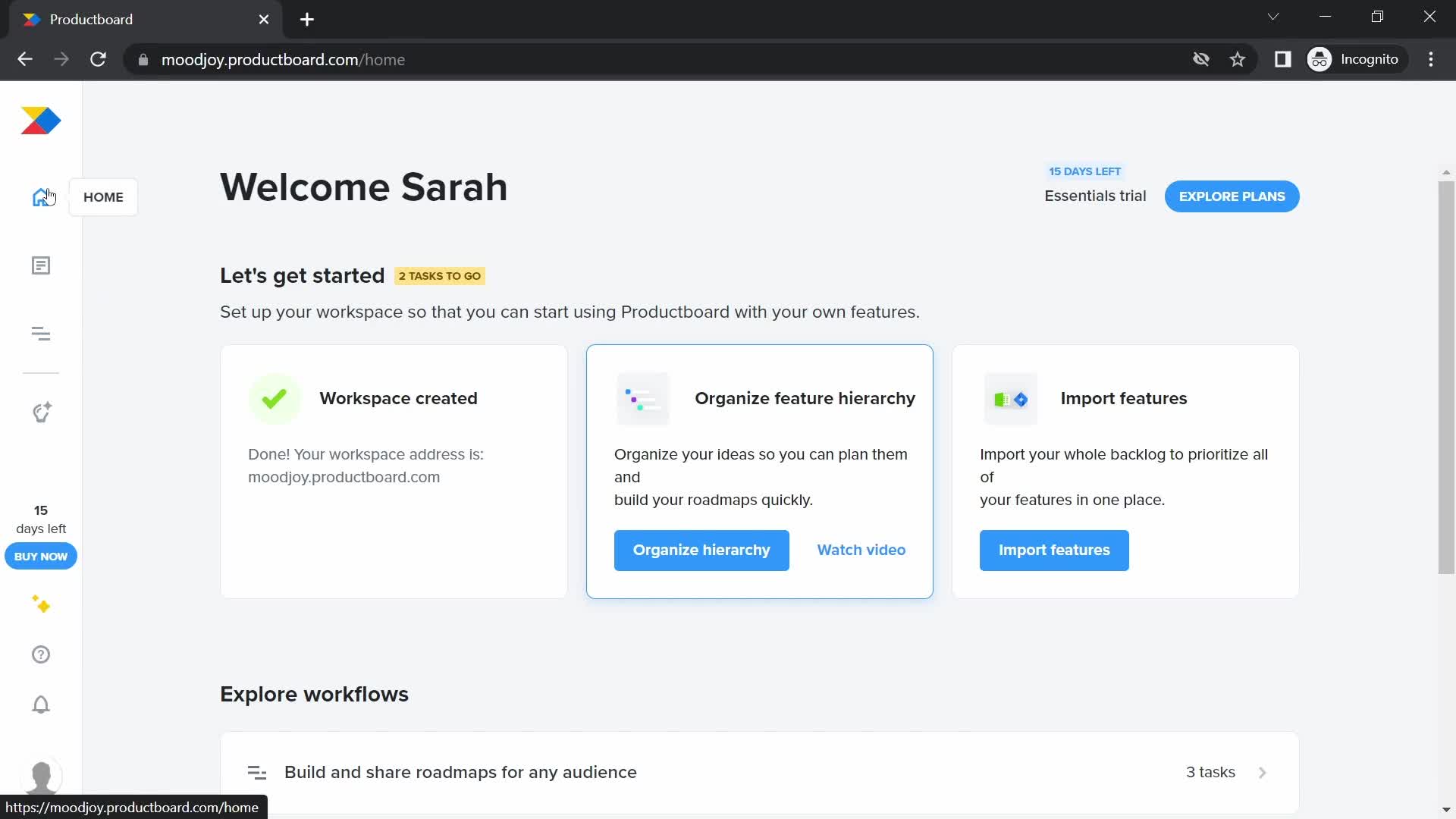
Task: Open the browser side panel icon
Action: tap(1282, 59)
